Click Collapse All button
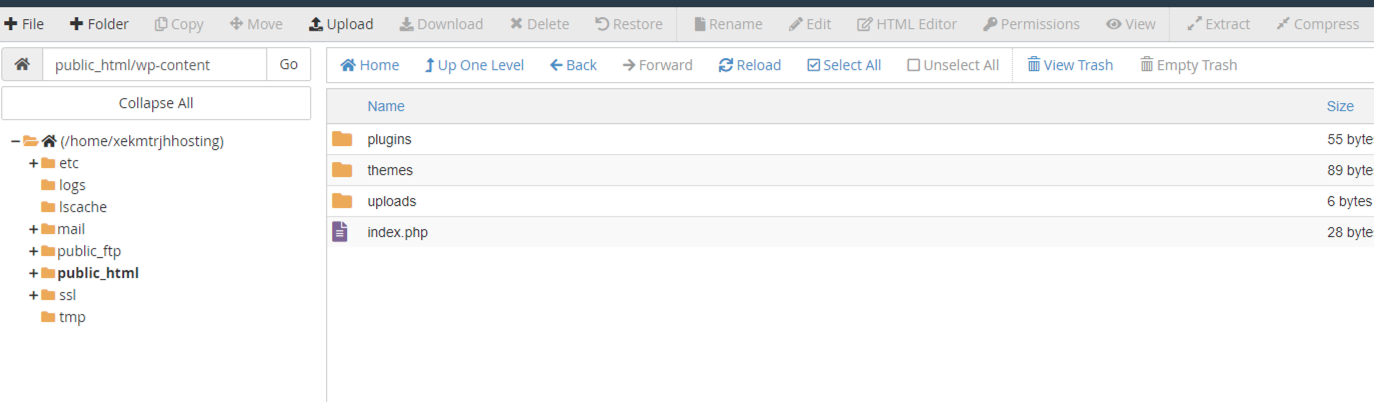 156,103
